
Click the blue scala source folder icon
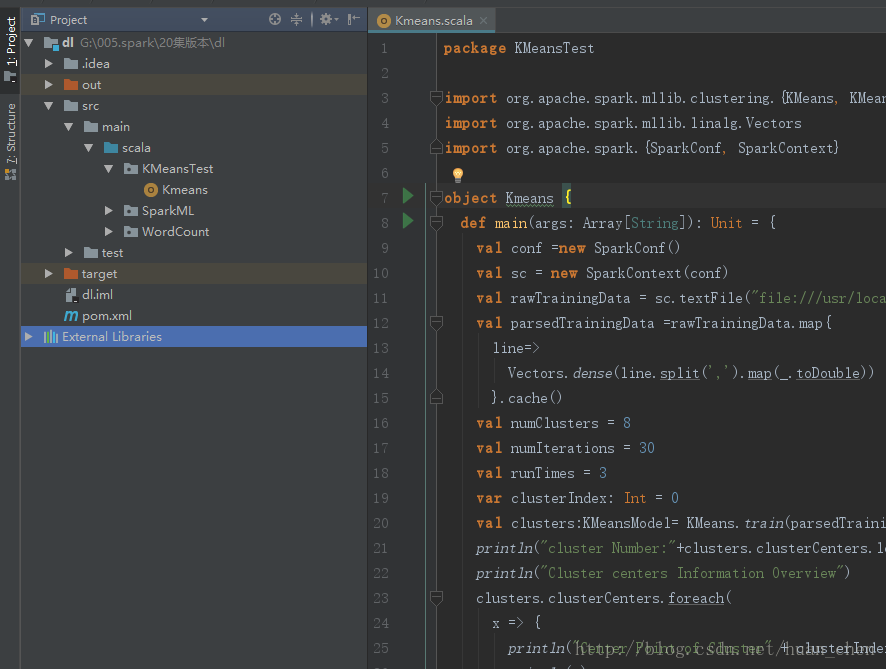(x=111, y=147)
